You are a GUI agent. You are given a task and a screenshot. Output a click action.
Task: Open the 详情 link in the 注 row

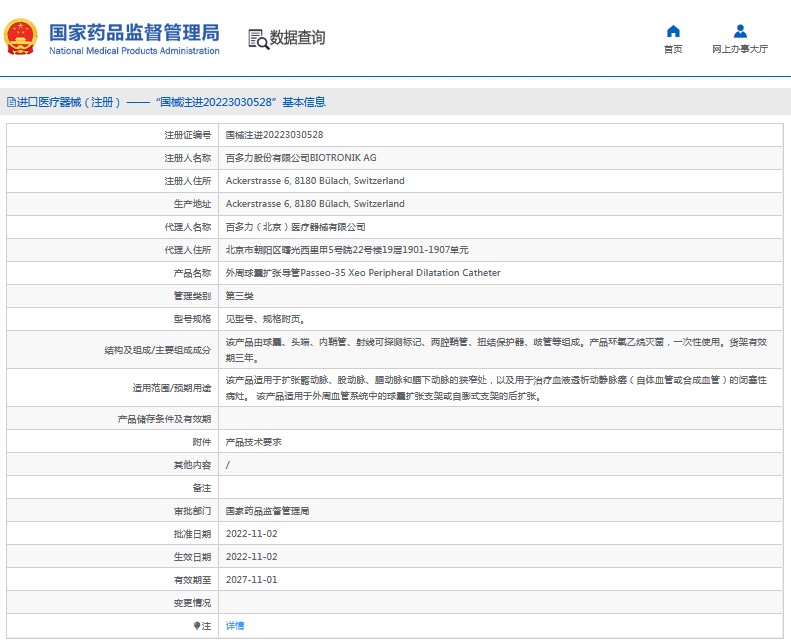pos(234,626)
